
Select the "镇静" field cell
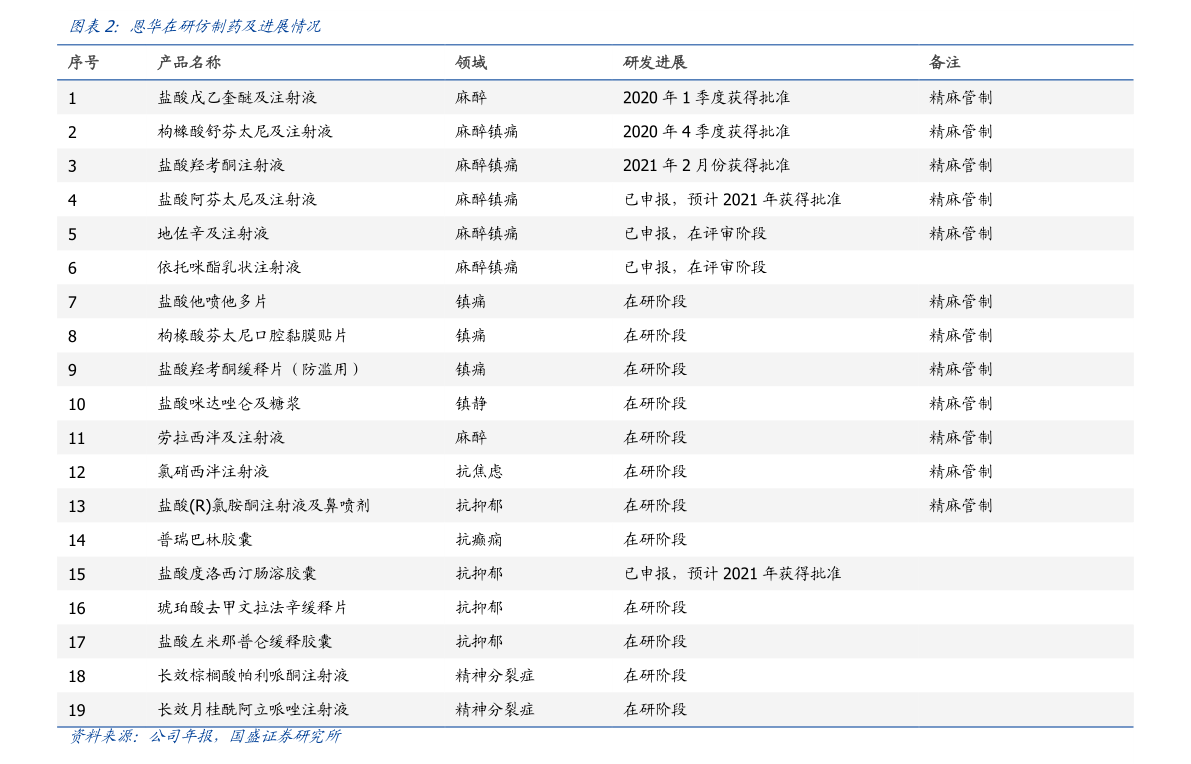(x=471, y=404)
